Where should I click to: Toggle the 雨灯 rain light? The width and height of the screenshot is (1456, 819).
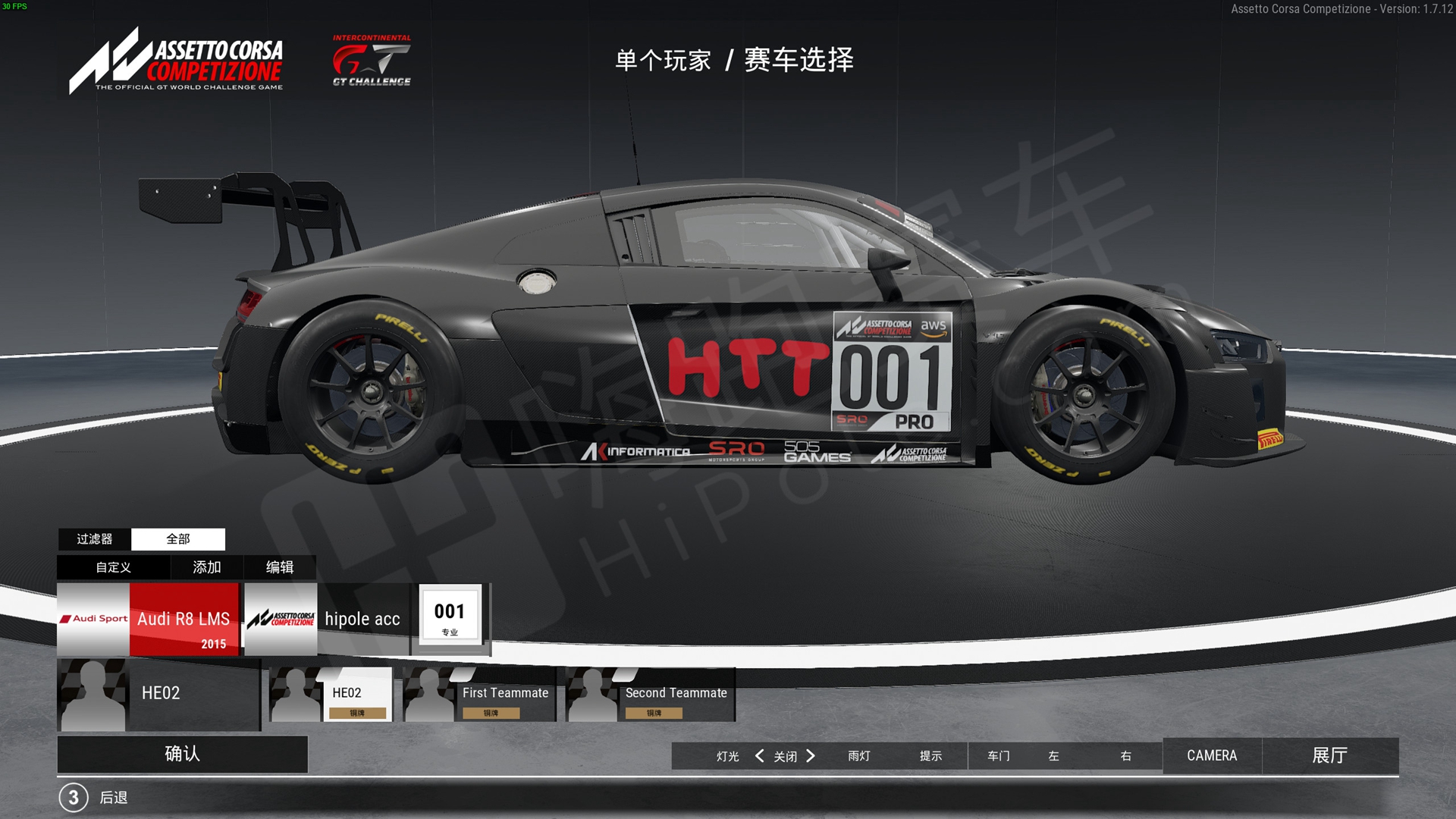click(x=859, y=756)
